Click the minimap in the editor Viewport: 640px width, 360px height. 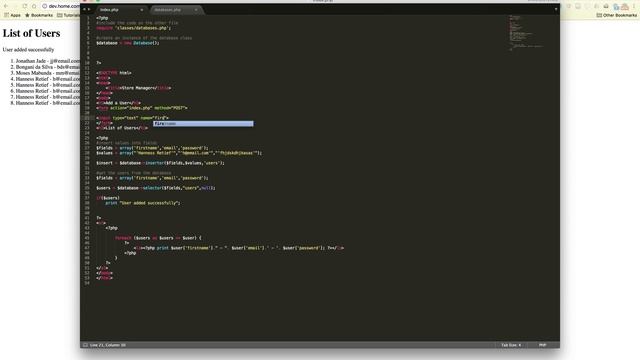point(527,33)
